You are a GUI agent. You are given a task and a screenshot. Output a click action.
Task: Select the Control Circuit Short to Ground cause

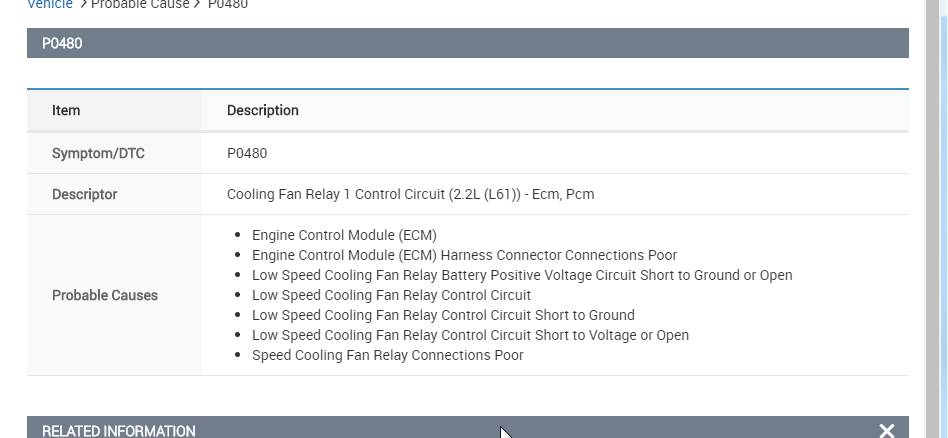(x=443, y=315)
